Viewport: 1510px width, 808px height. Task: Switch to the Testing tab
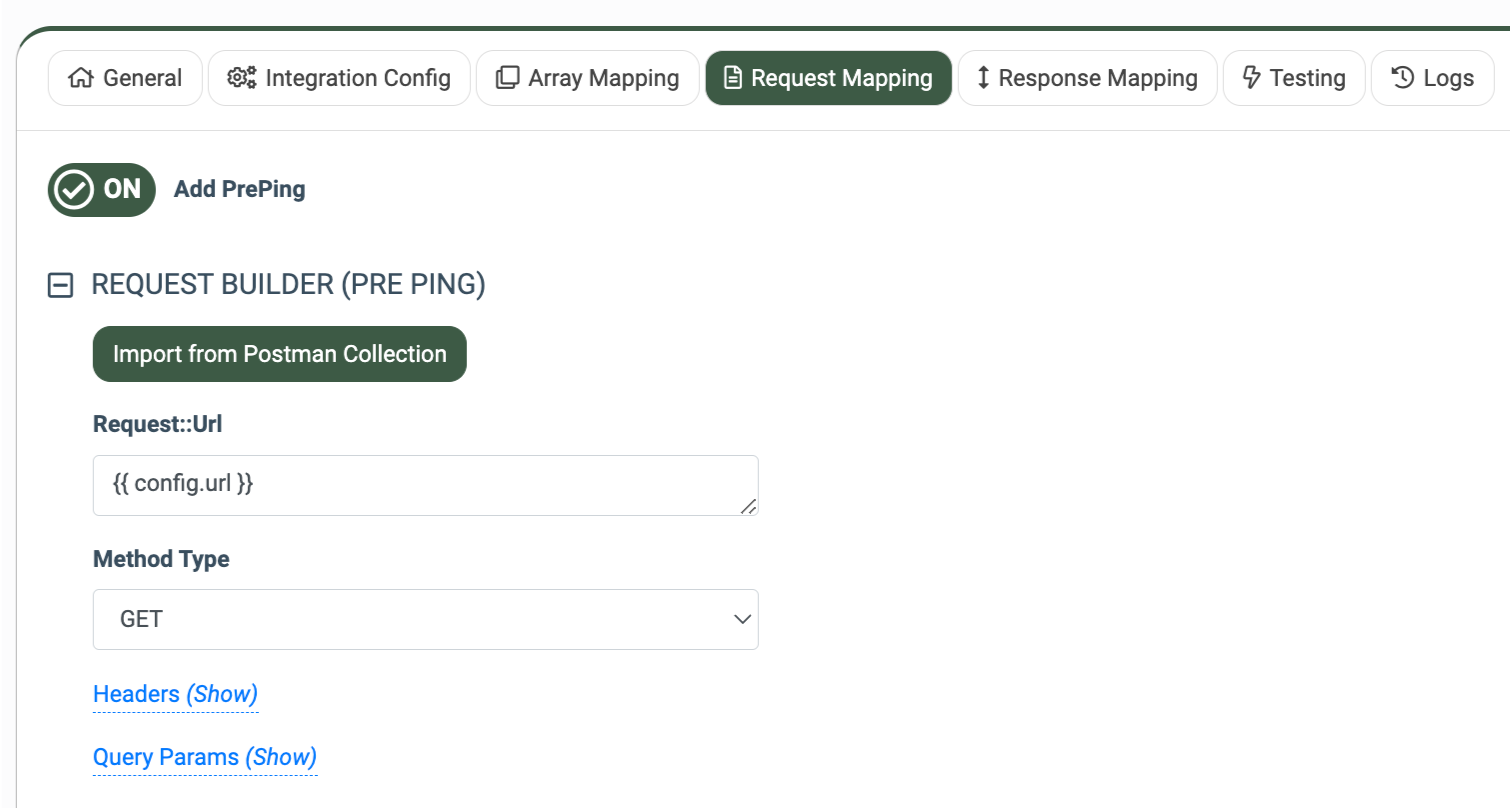pos(1293,77)
